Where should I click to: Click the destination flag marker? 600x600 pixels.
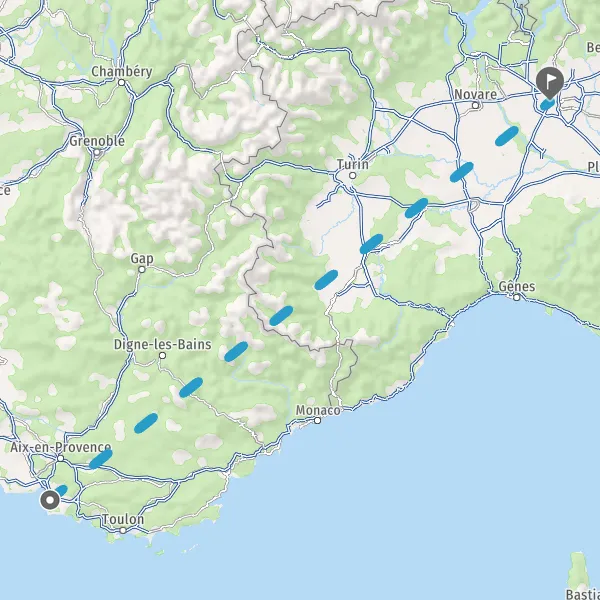tap(549, 82)
